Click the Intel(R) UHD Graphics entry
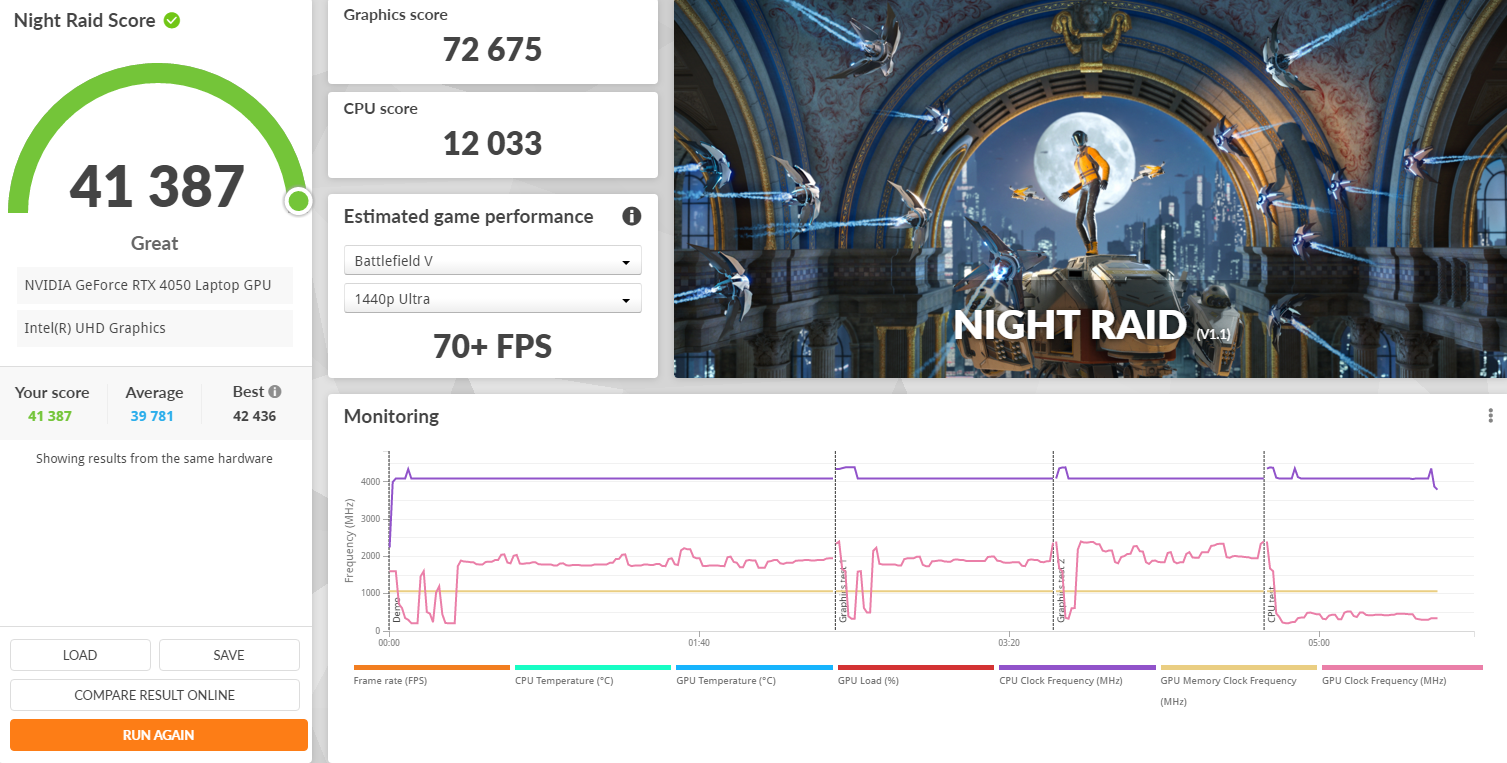Image resolution: width=1507 pixels, height=763 pixels. coord(155,328)
